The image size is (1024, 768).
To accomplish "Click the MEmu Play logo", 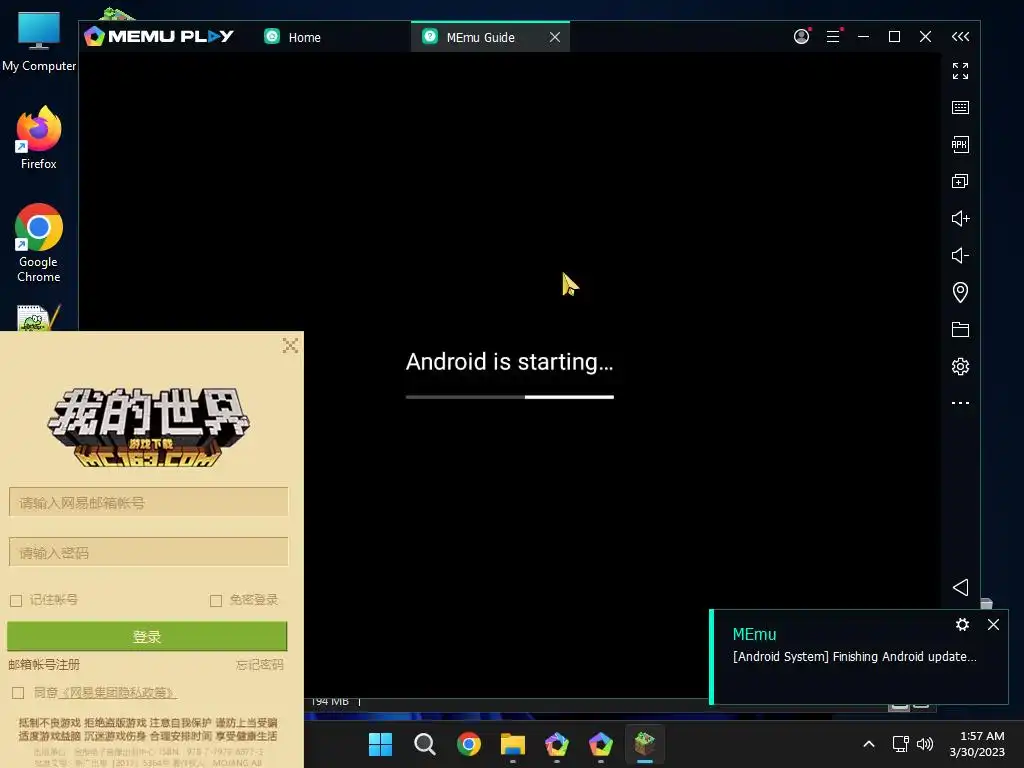I will 159,37.
